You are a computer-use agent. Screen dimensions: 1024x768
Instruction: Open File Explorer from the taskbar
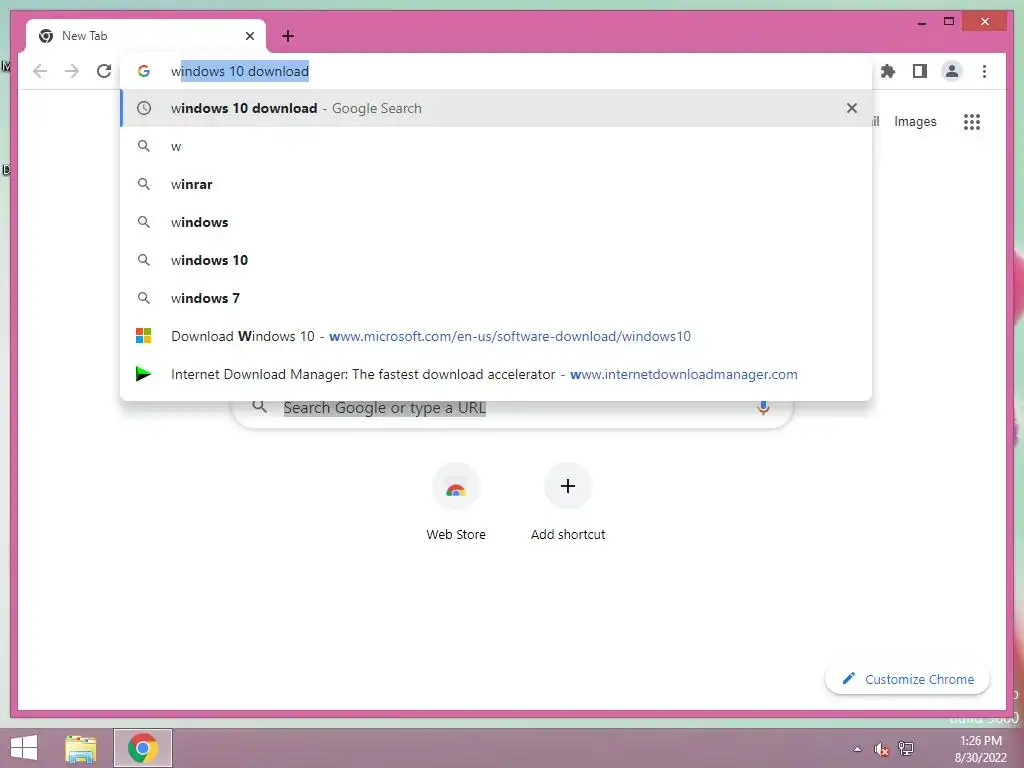coord(81,748)
